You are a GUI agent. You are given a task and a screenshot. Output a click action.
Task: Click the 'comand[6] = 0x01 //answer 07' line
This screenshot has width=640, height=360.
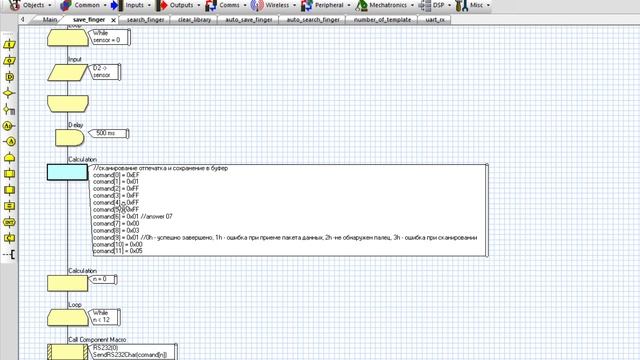pyautogui.click(x=133, y=217)
